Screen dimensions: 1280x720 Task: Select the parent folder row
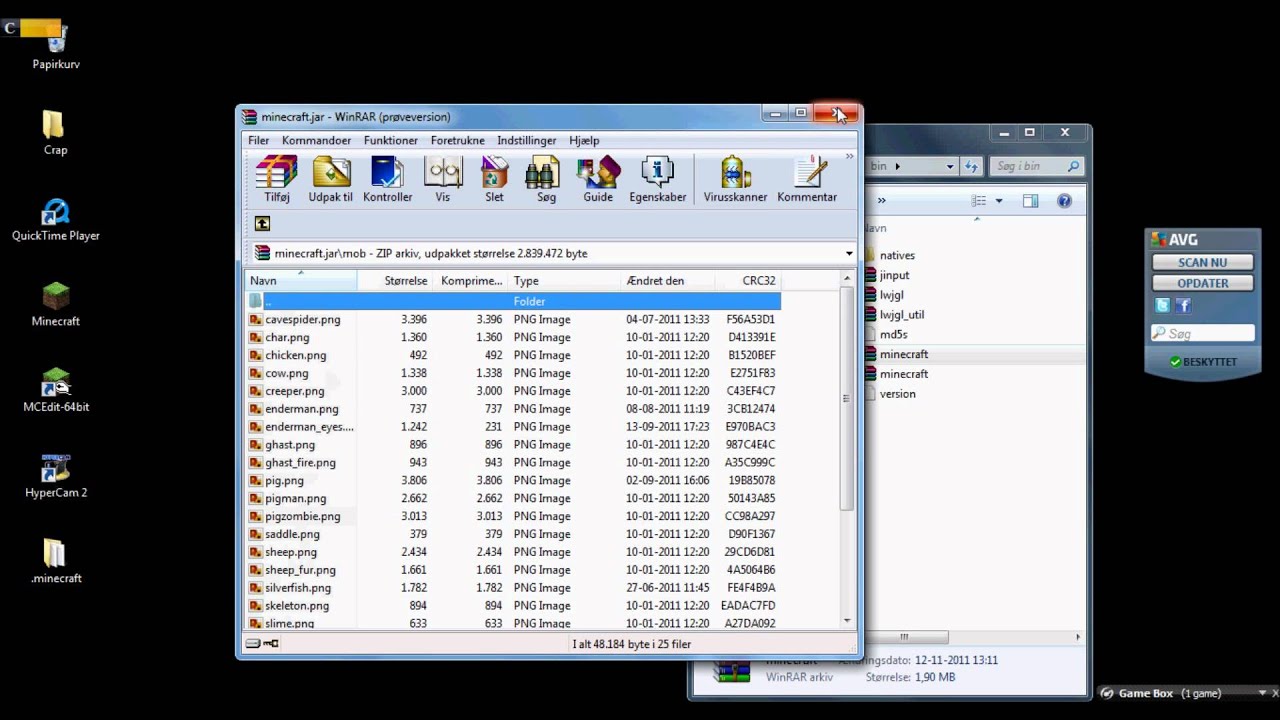(513, 301)
